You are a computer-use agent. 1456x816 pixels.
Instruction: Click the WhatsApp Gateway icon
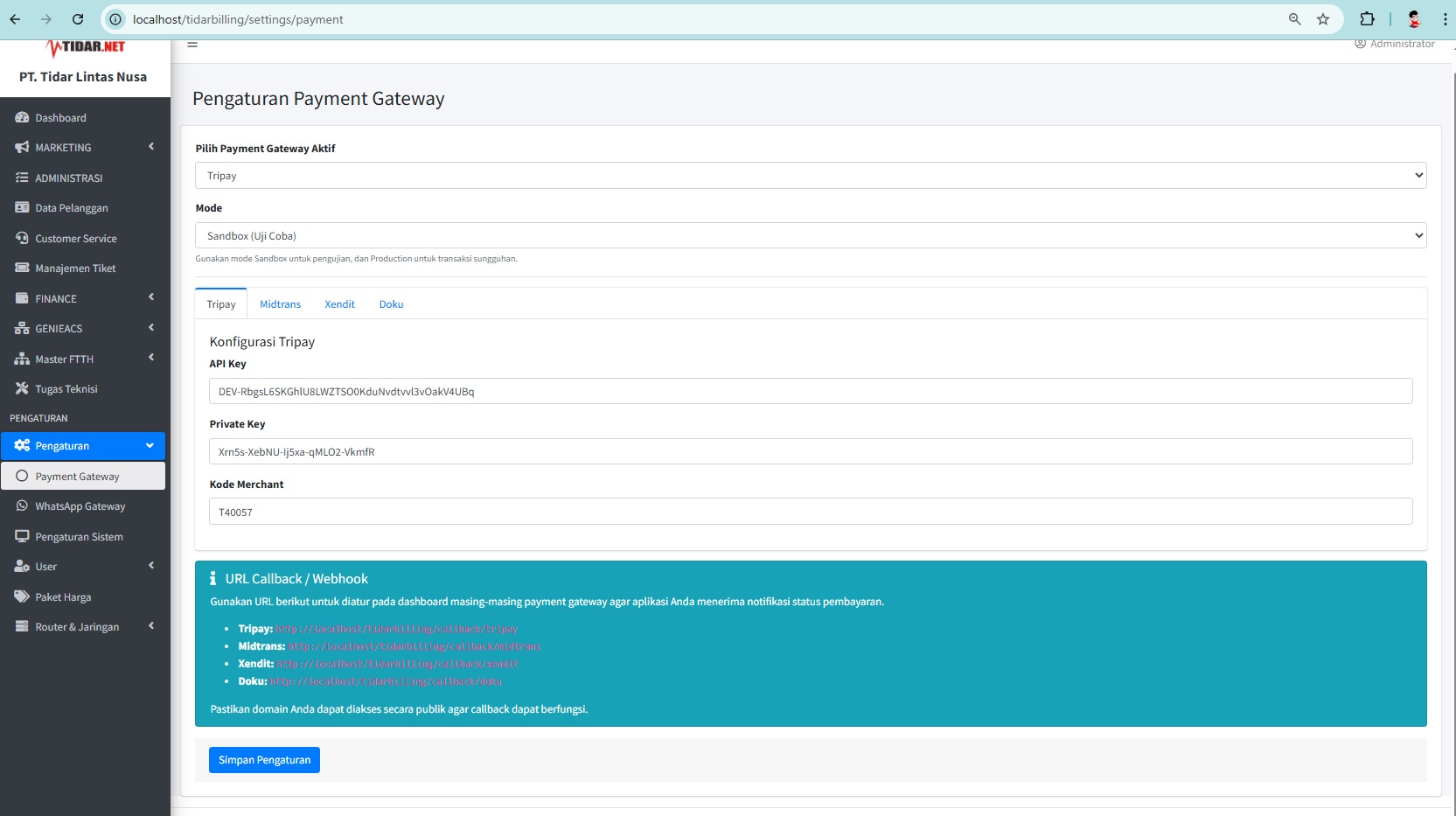[22, 506]
